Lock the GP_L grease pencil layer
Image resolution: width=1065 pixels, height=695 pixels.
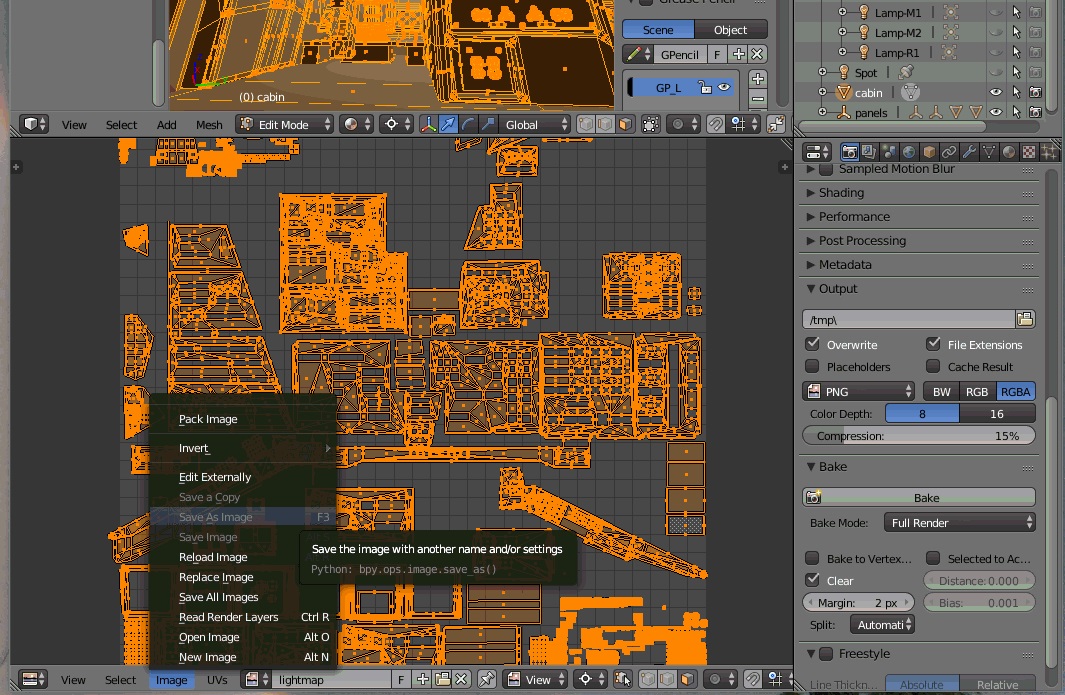click(x=705, y=88)
